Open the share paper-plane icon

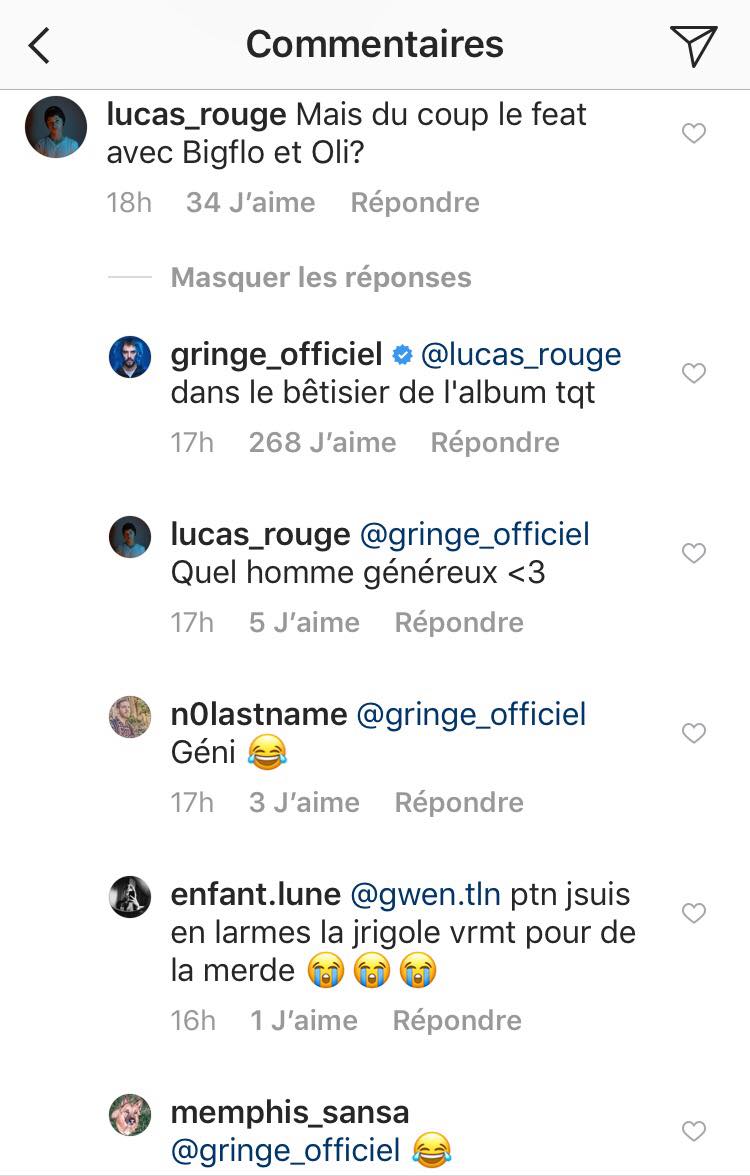click(693, 45)
